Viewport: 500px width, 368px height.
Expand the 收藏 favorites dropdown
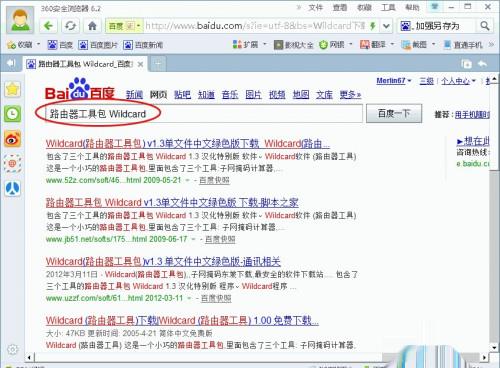tap(38, 44)
